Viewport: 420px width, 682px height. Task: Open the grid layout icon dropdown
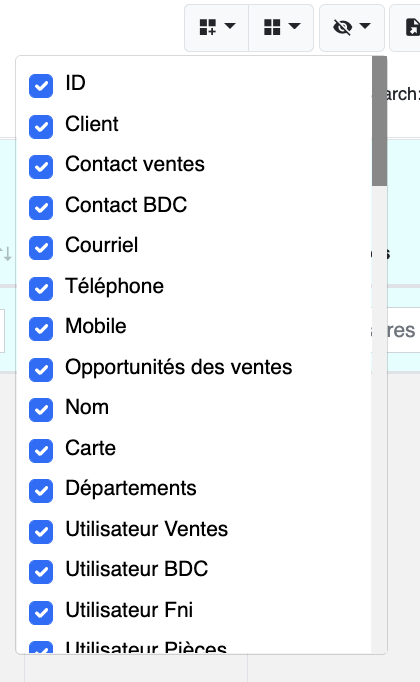tap(281, 28)
